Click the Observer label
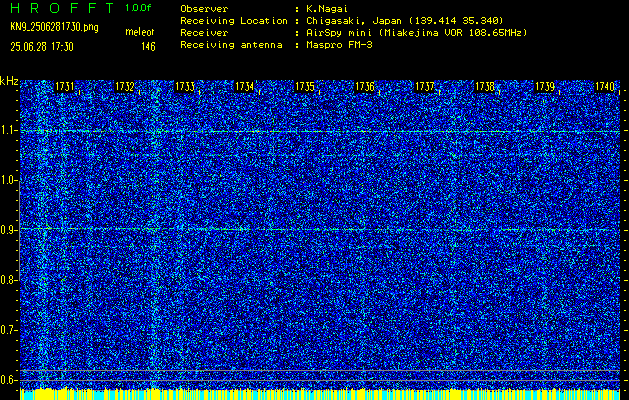Screen dimensions: 629x400 coord(204,9)
